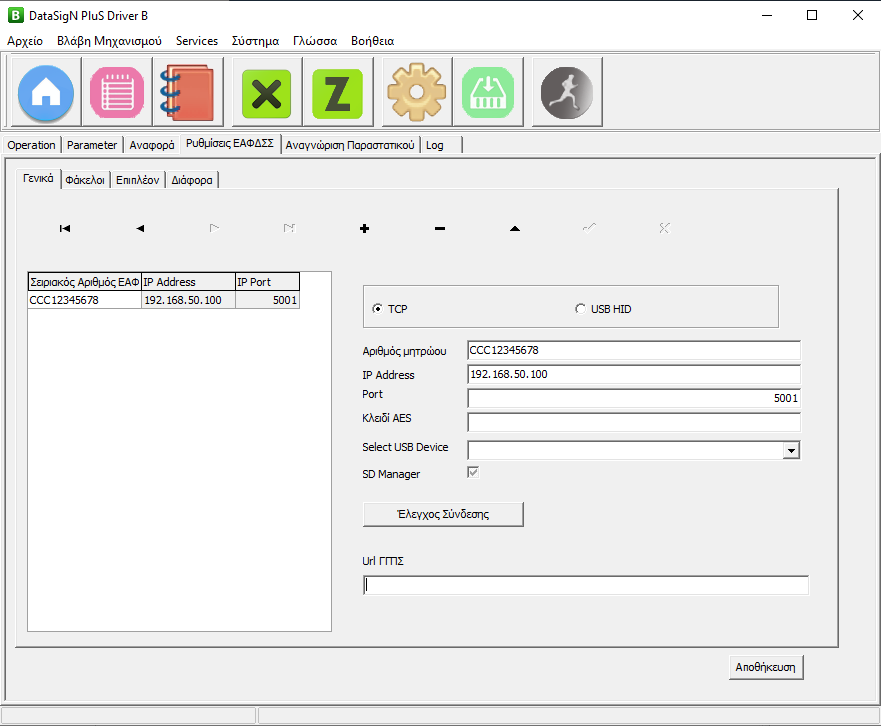Open the Βοήθεια menu
Viewport: 881px width, 726px height.
point(373,41)
